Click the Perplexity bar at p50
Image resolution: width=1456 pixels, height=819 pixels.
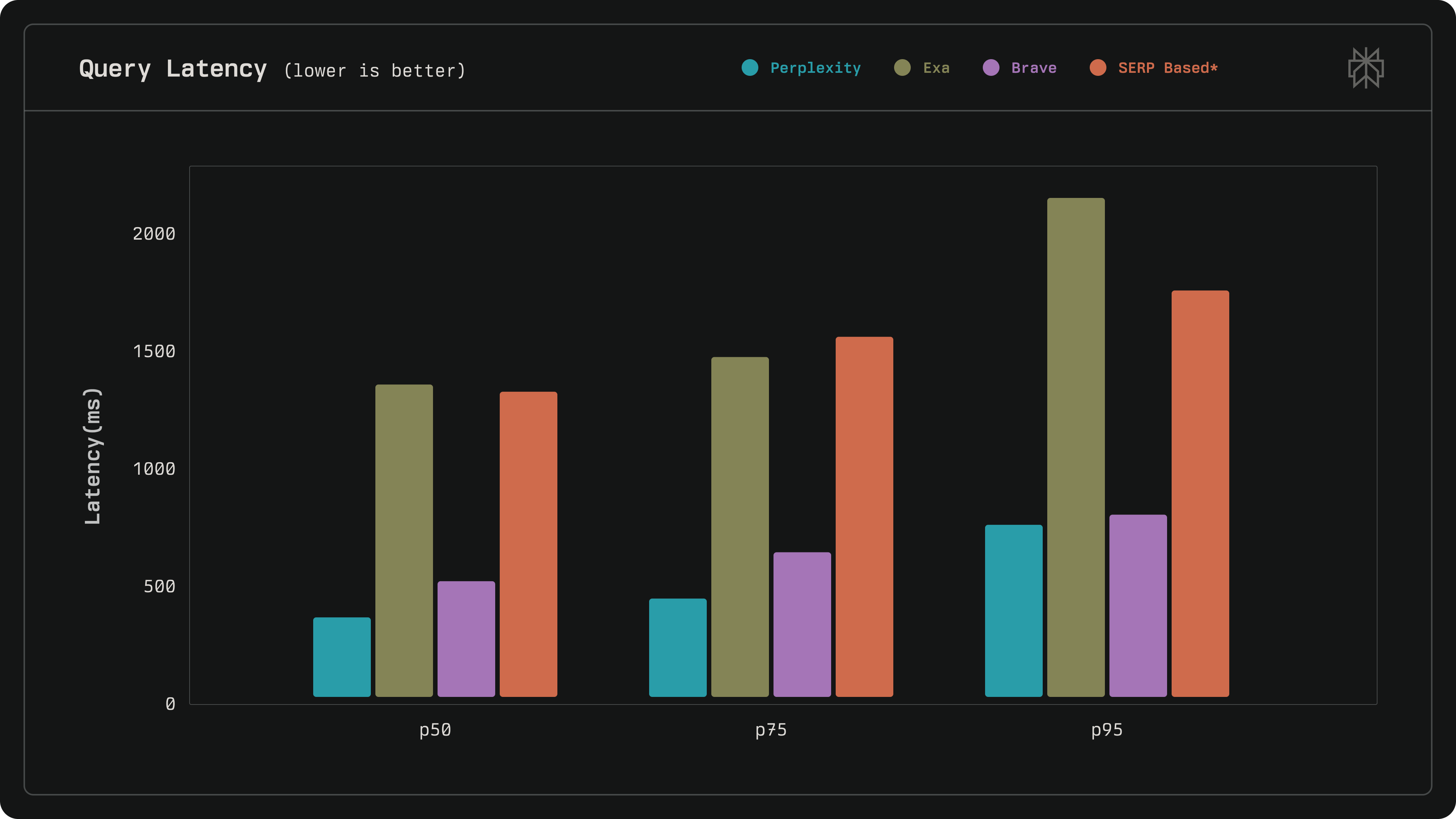click(x=342, y=657)
